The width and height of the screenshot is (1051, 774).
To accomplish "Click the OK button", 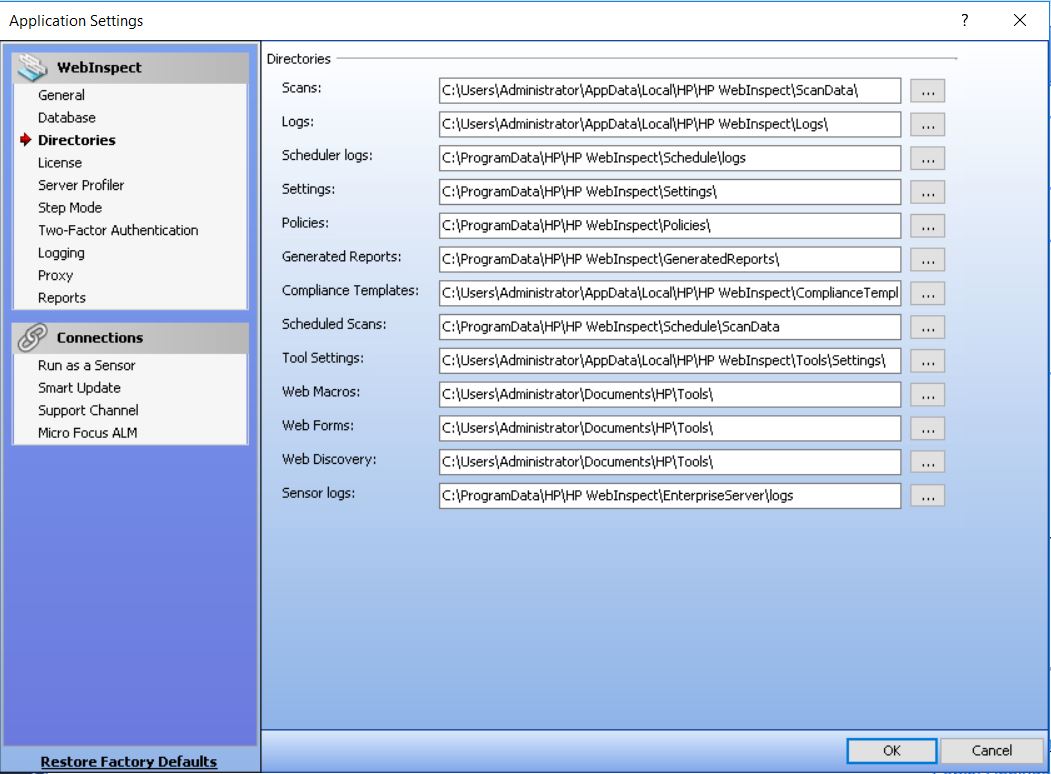I will (x=892, y=751).
